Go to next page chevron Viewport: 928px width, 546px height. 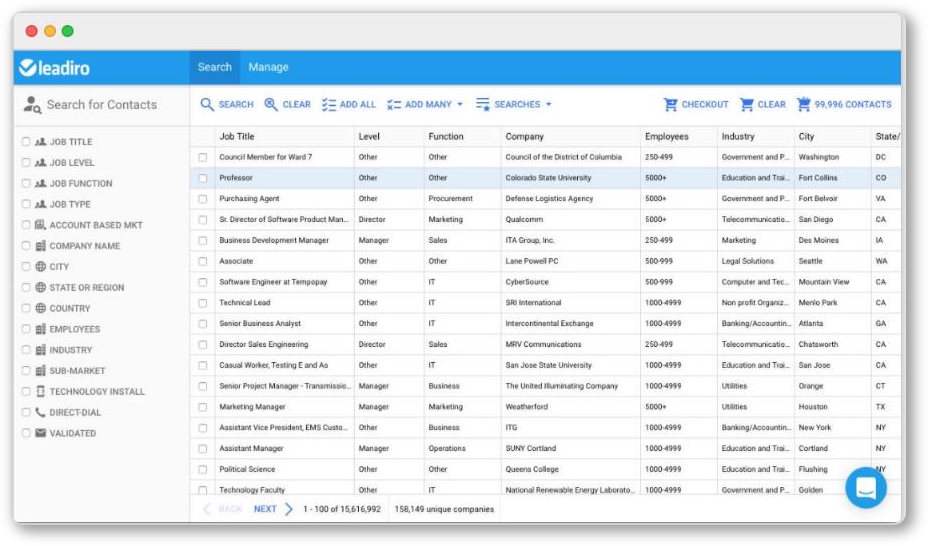288,509
